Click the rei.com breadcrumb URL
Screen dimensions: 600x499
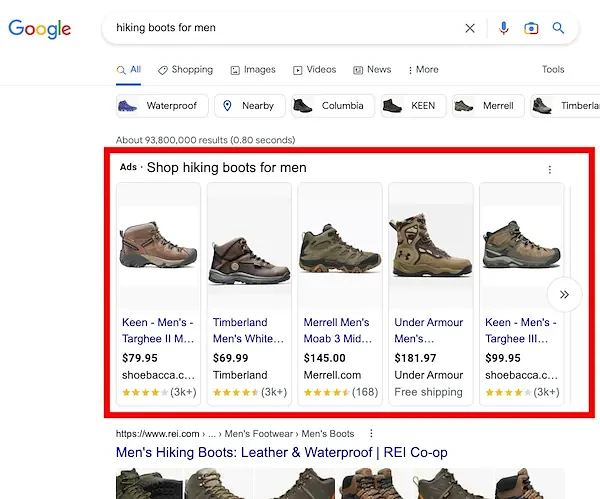pyautogui.click(x=235, y=434)
